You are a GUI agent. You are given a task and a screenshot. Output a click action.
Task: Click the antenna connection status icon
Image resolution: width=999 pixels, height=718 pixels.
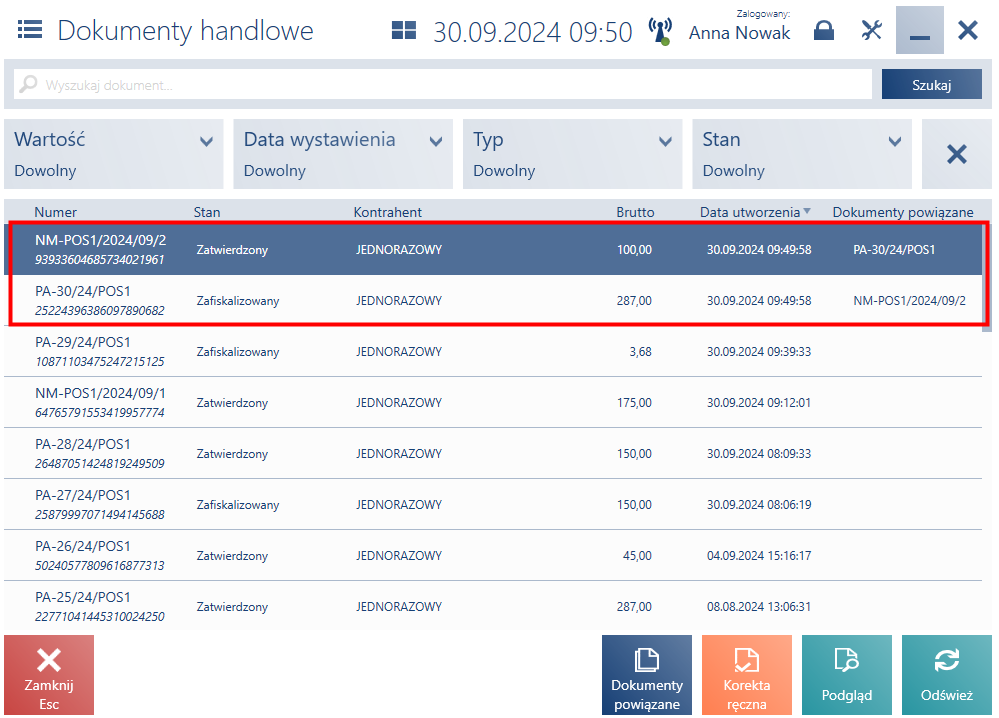click(x=661, y=31)
